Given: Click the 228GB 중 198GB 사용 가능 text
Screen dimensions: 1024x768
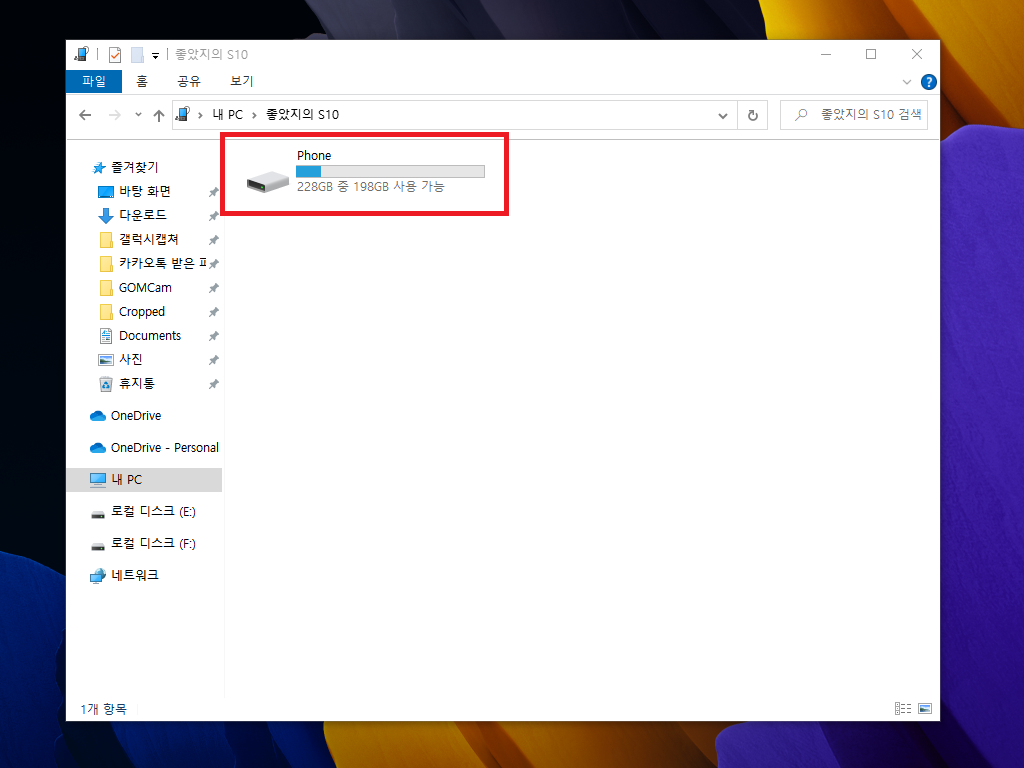Looking at the screenshot, I should pos(370,187).
